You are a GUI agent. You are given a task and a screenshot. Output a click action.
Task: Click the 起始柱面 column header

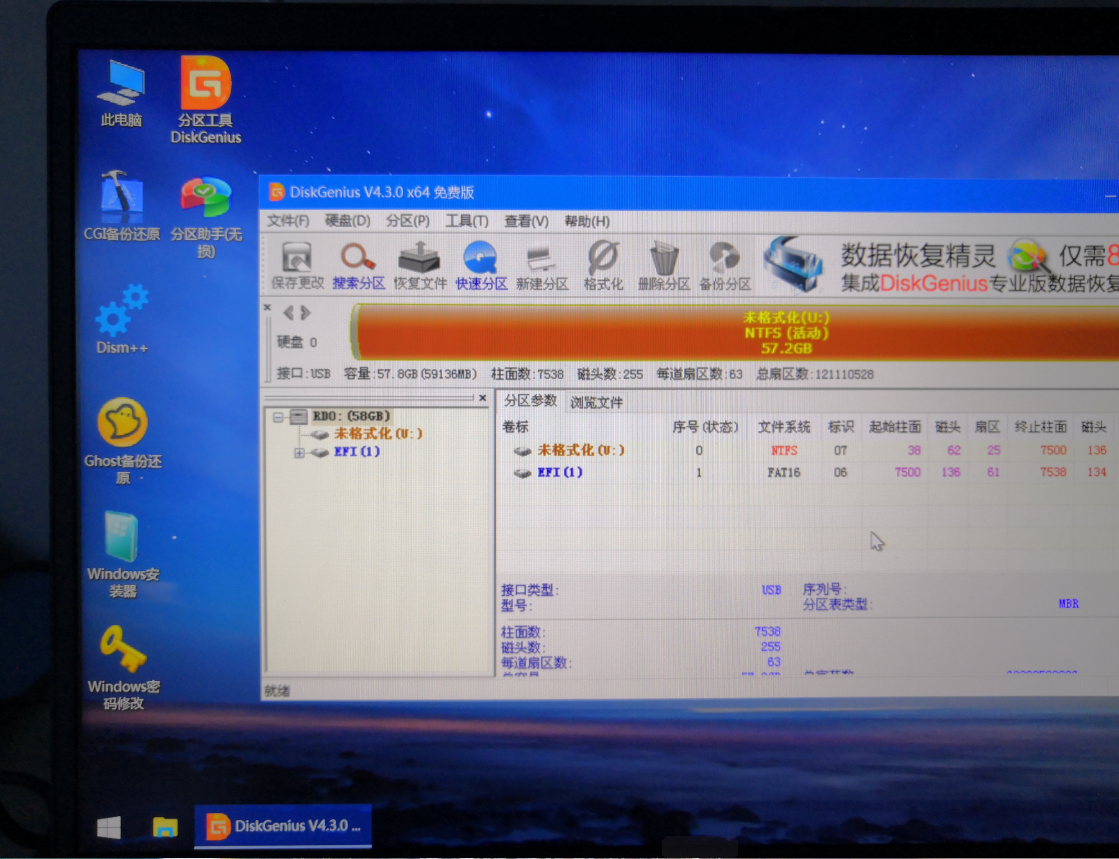[x=895, y=427]
